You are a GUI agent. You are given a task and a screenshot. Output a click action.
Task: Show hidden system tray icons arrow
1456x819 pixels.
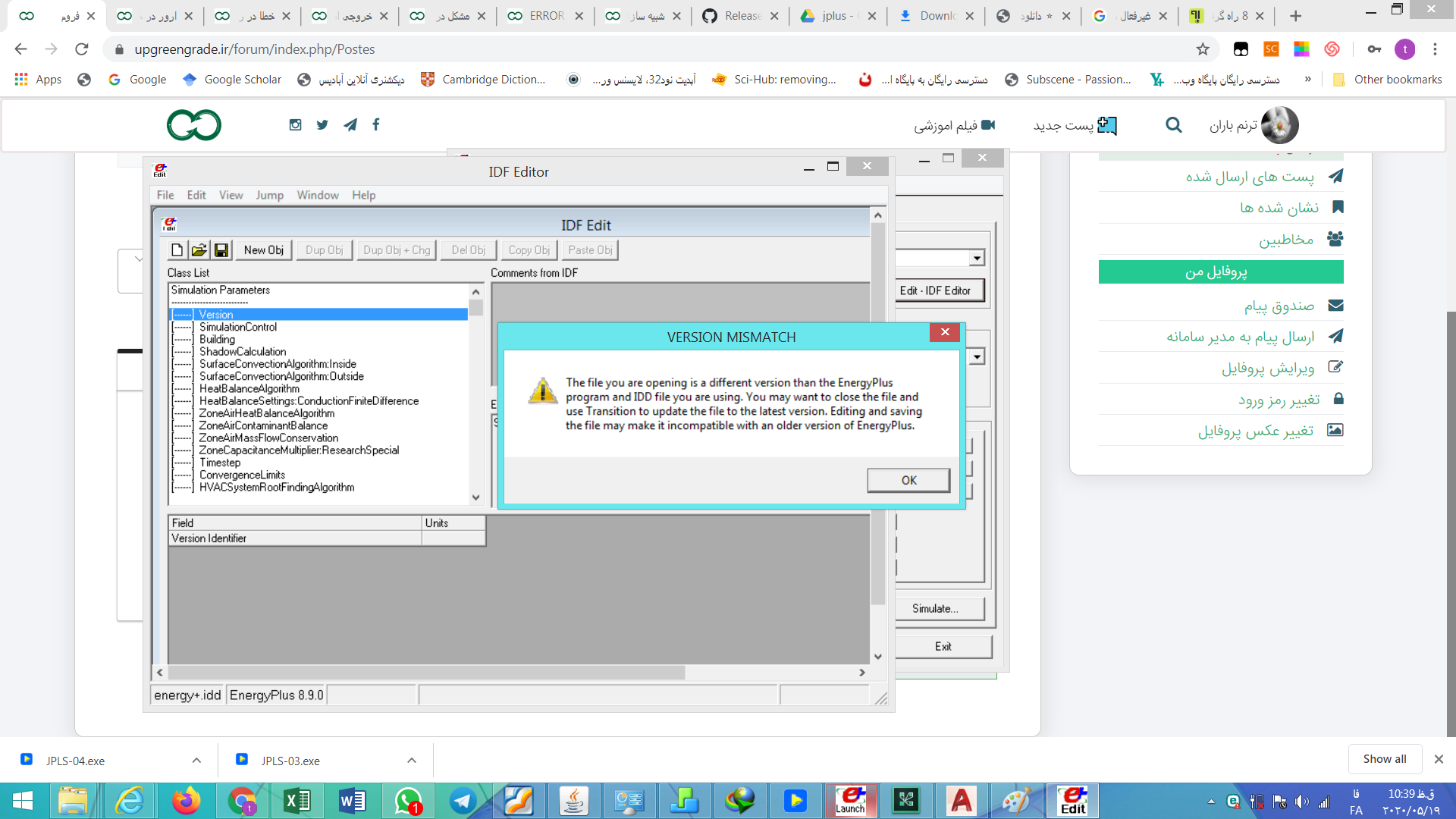(x=1211, y=802)
